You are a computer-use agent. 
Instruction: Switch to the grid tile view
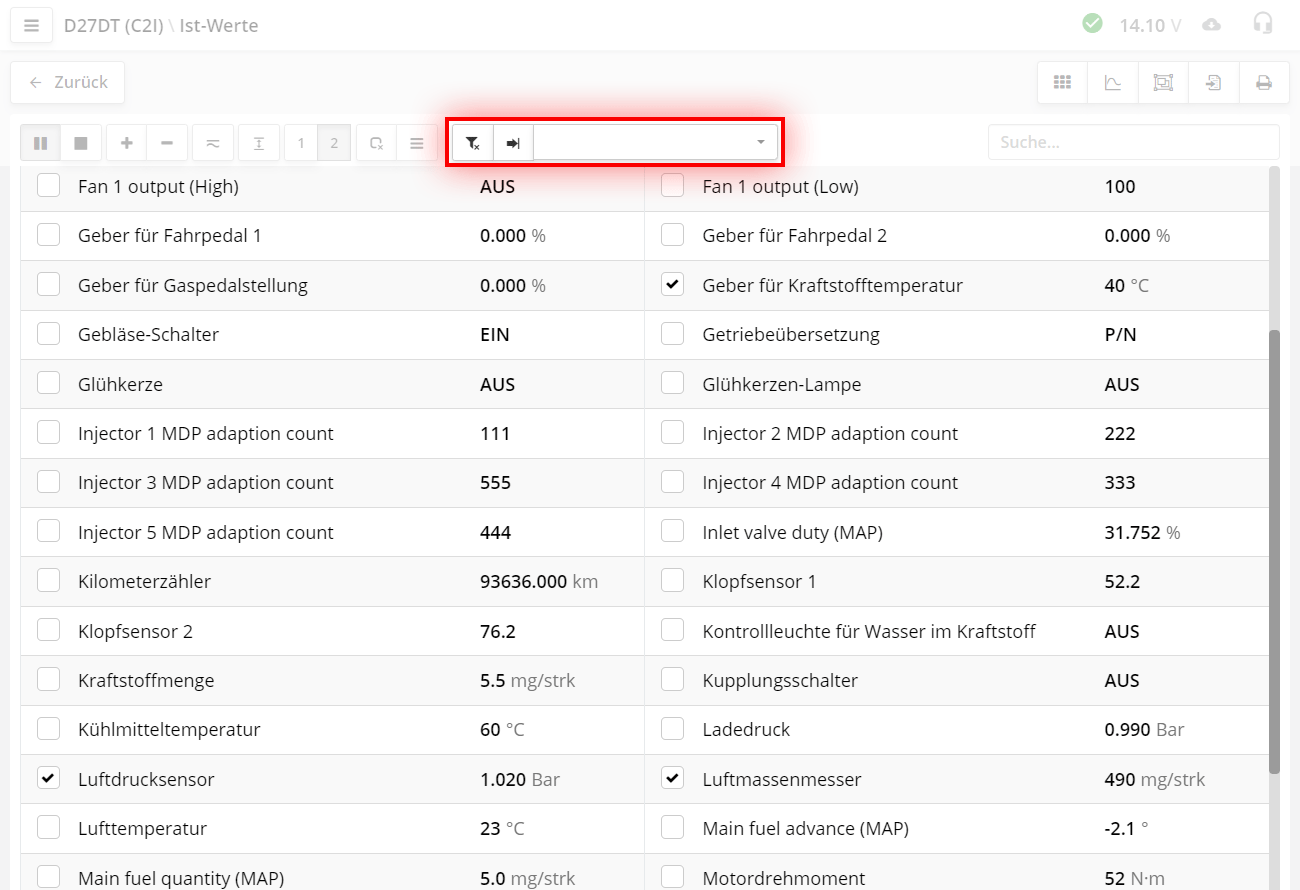click(x=1062, y=83)
